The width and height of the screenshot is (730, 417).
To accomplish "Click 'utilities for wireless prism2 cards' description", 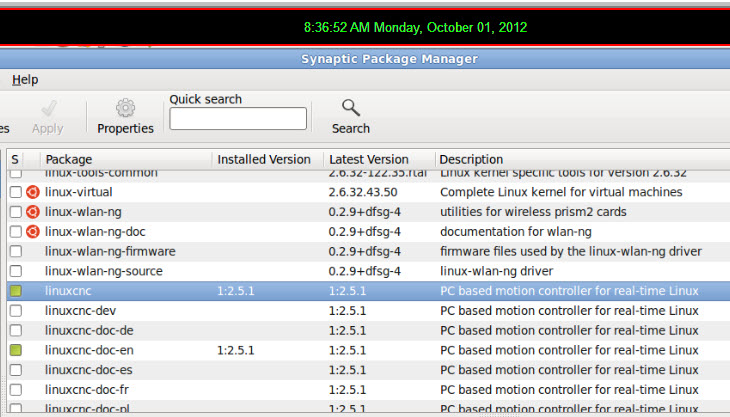I will (533, 212).
